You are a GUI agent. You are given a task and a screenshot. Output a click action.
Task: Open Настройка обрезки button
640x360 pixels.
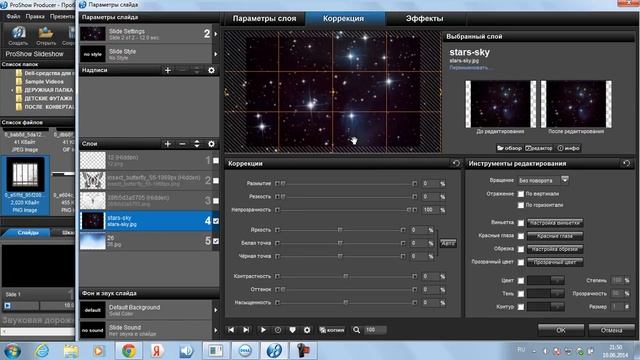tap(555, 249)
